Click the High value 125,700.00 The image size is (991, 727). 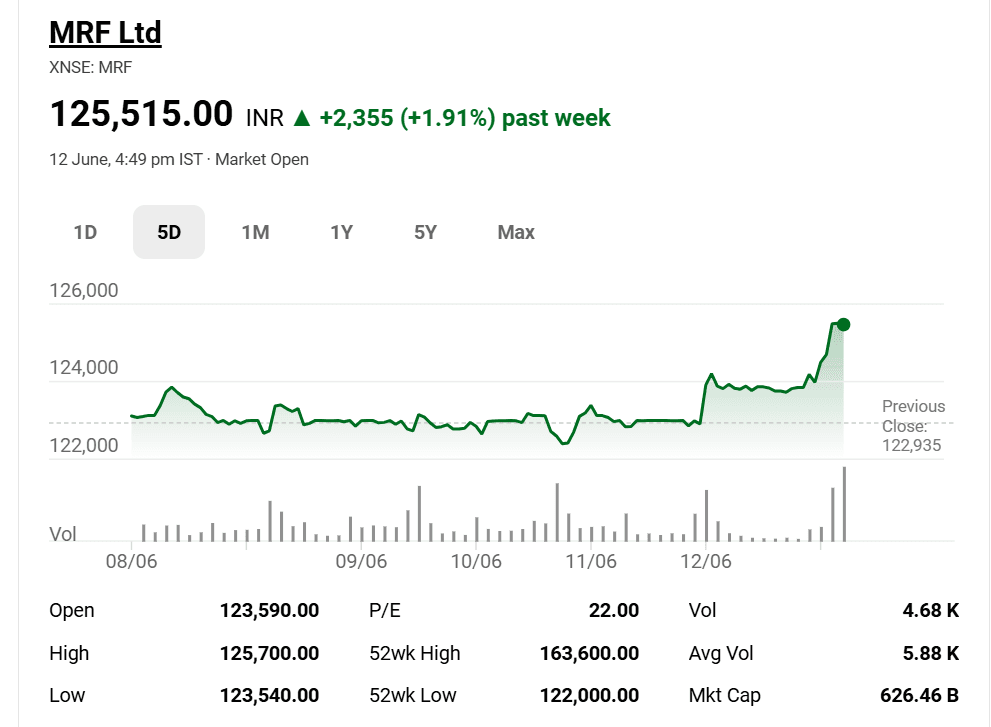click(x=269, y=653)
